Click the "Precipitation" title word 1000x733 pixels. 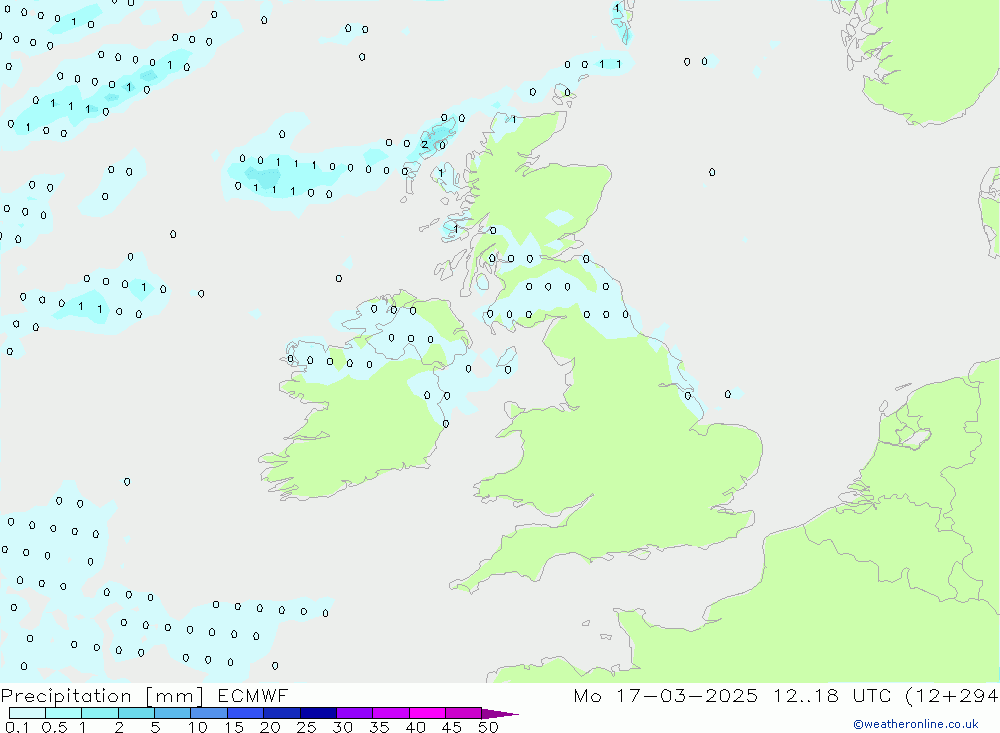[x=66, y=696]
